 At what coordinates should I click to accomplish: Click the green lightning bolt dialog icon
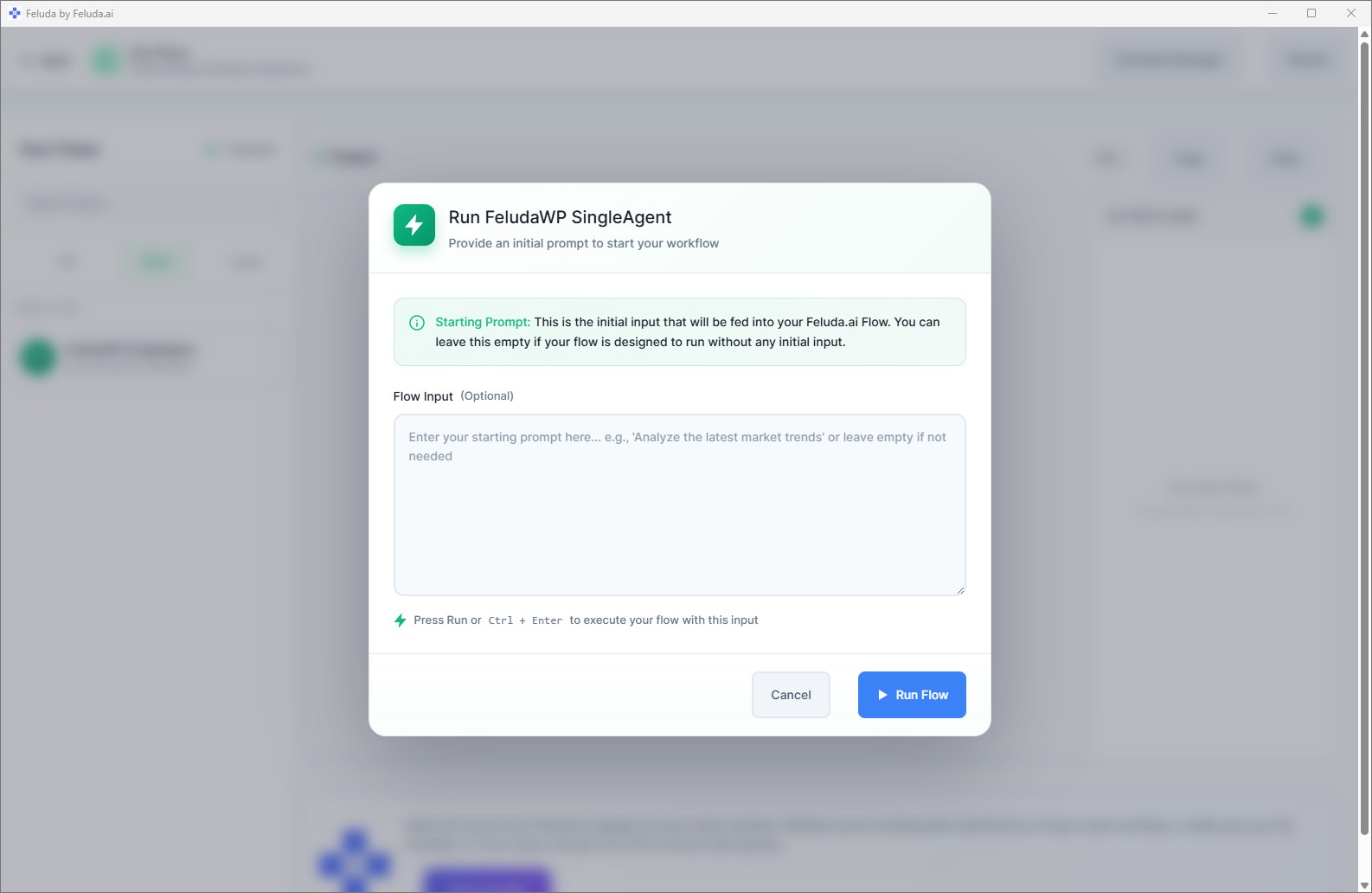[414, 225]
